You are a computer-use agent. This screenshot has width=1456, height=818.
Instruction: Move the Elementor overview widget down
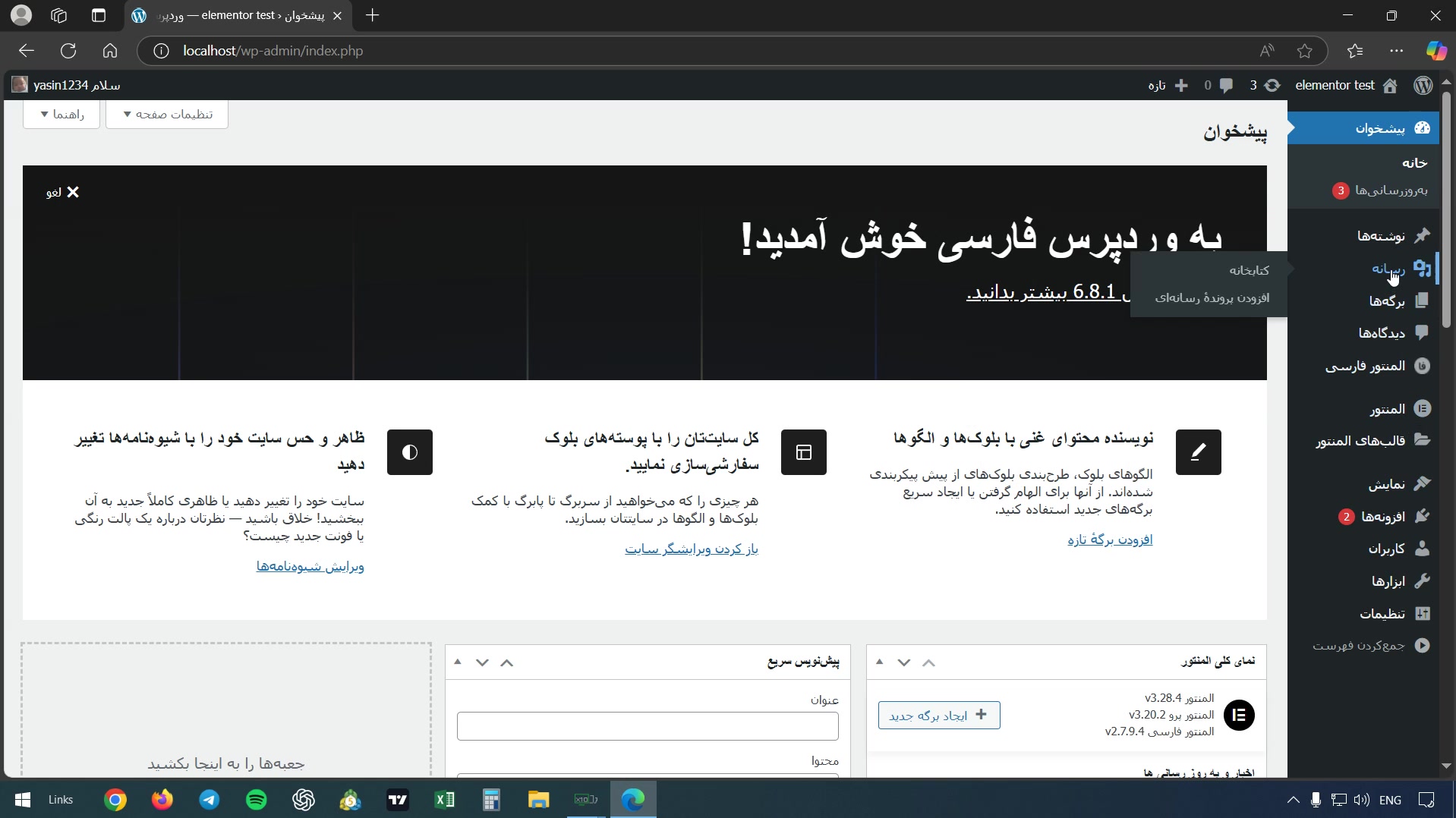click(x=903, y=662)
